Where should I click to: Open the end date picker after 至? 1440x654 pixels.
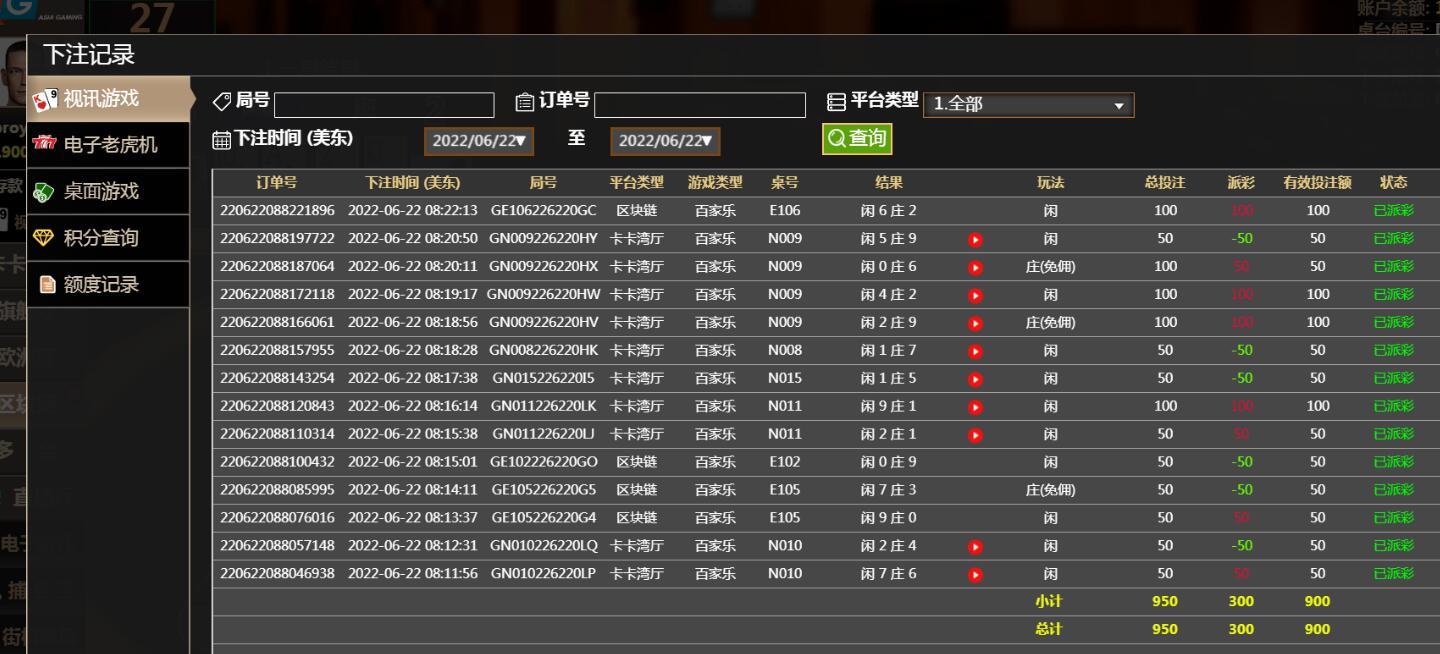point(665,142)
